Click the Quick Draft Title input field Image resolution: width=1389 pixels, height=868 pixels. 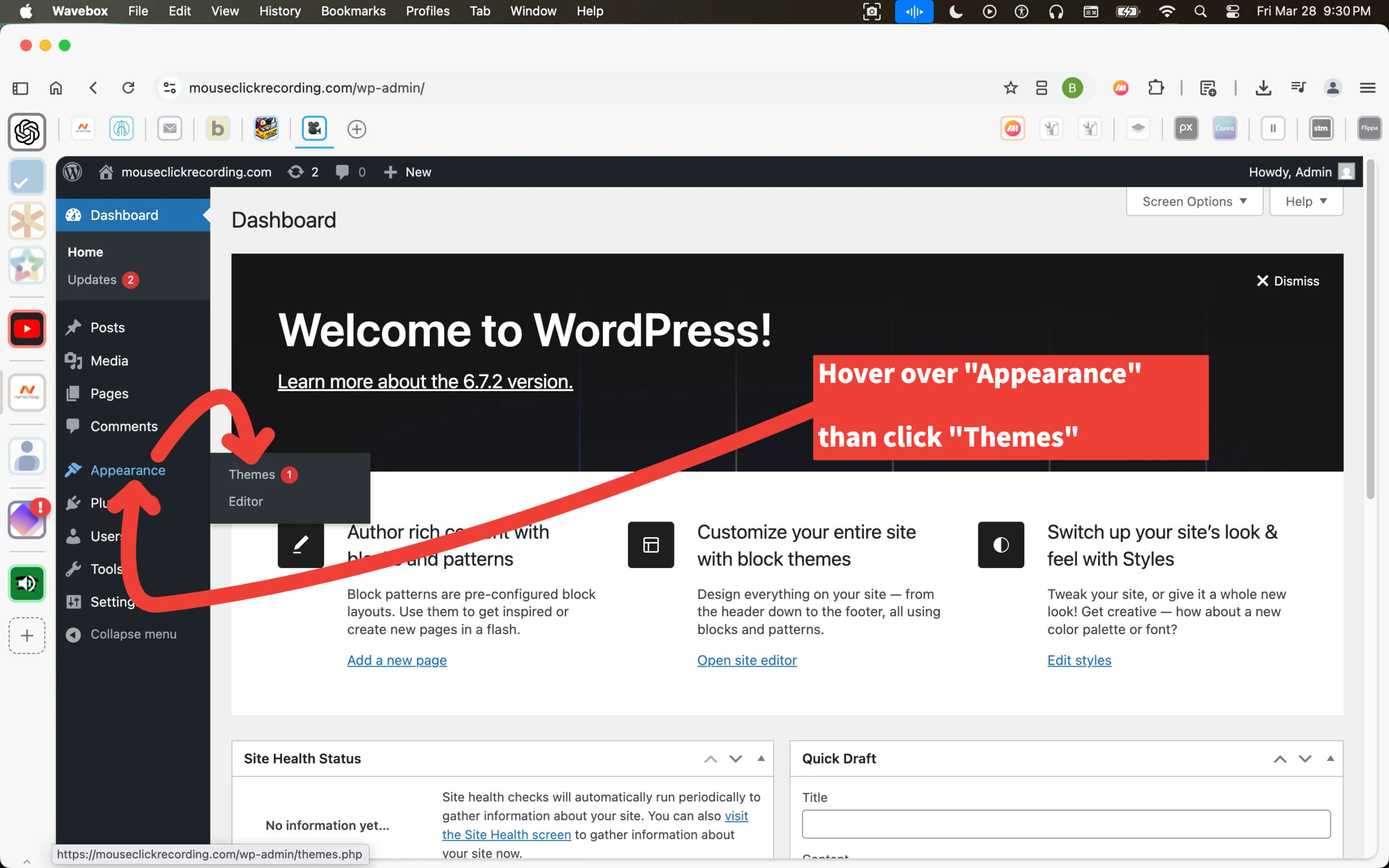(1066, 824)
